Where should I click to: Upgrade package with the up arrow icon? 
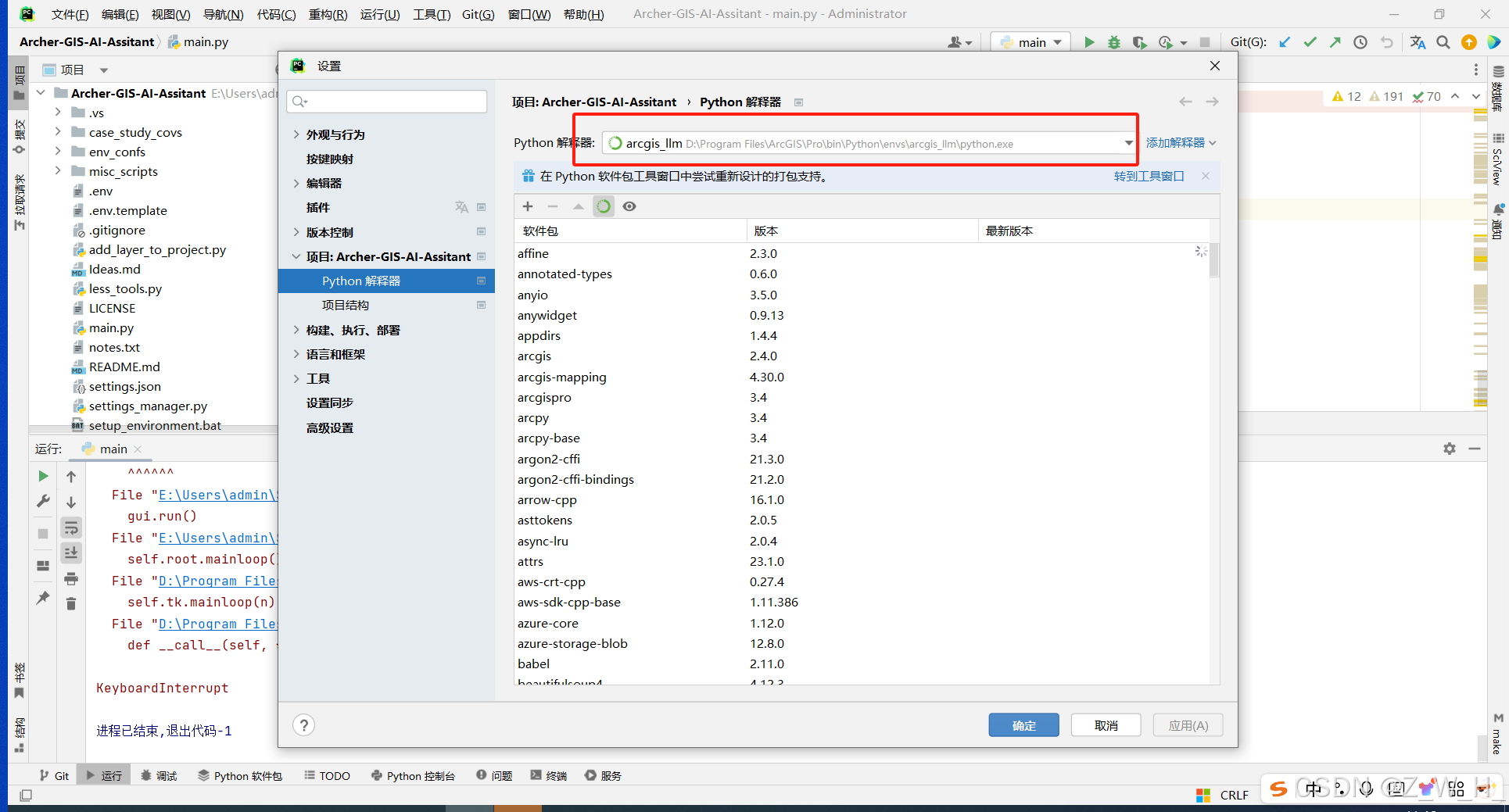[x=579, y=206]
